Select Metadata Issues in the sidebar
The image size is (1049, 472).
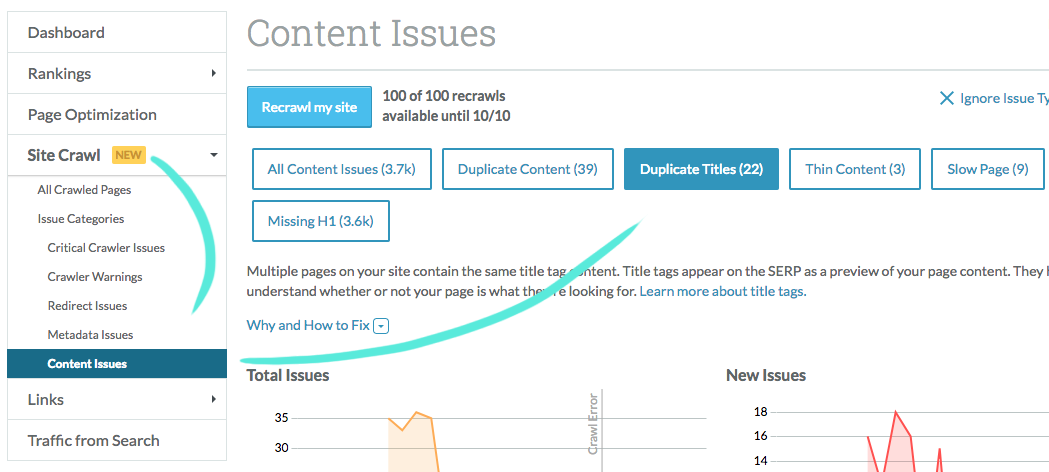pyautogui.click(x=90, y=335)
